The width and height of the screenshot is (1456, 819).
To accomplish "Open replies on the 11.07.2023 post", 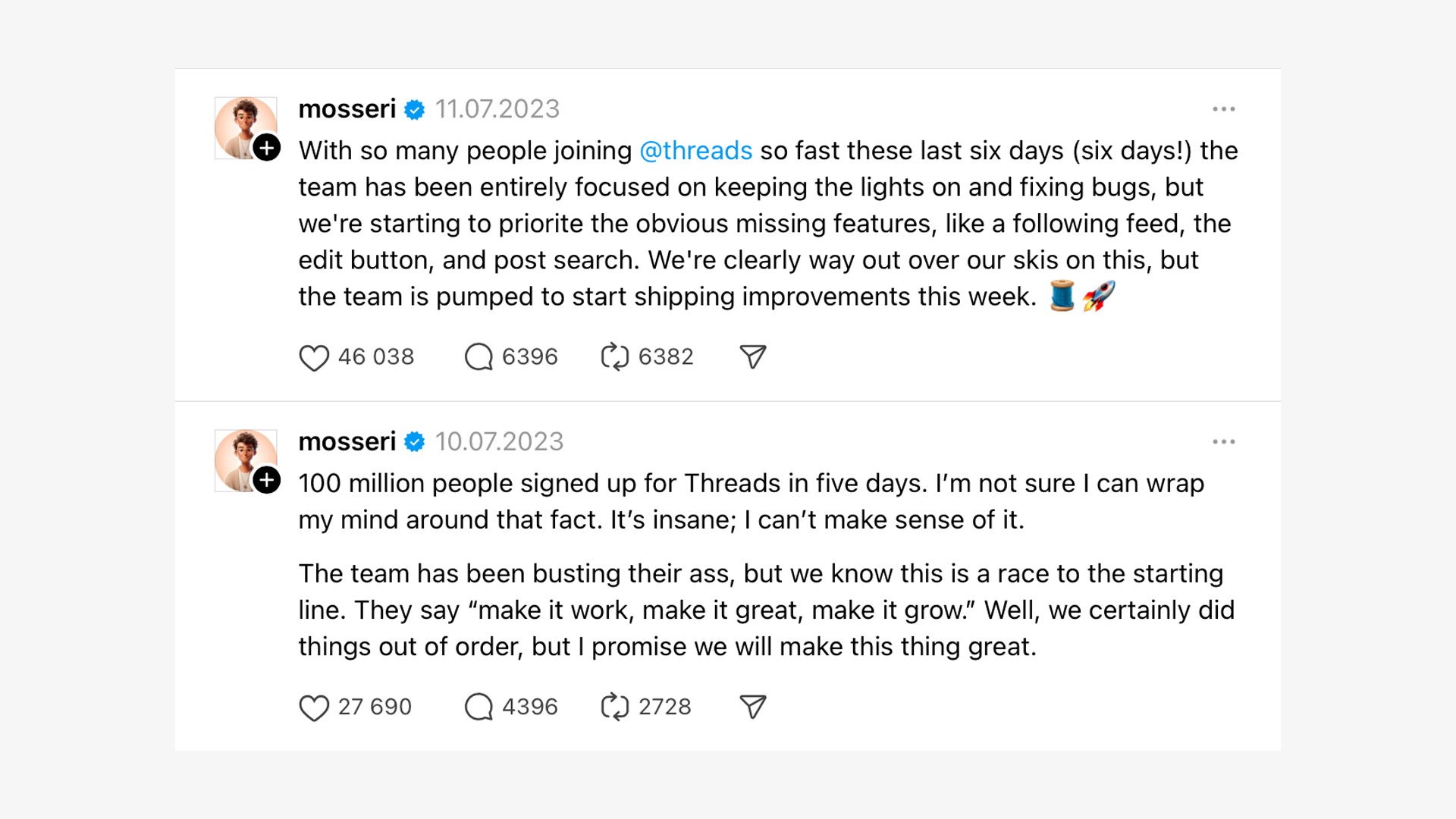I will coord(479,357).
